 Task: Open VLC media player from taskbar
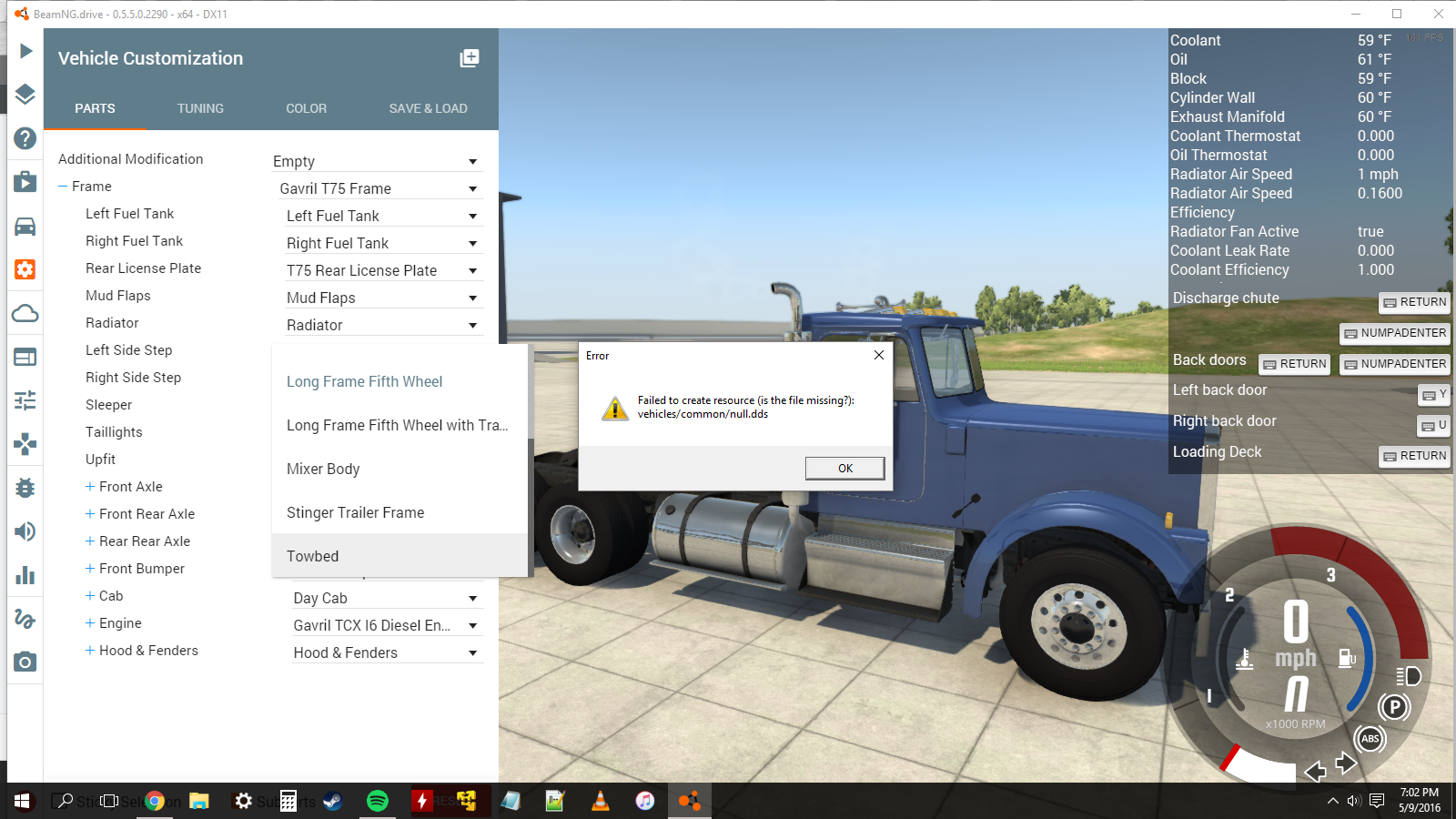pyautogui.click(x=601, y=801)
